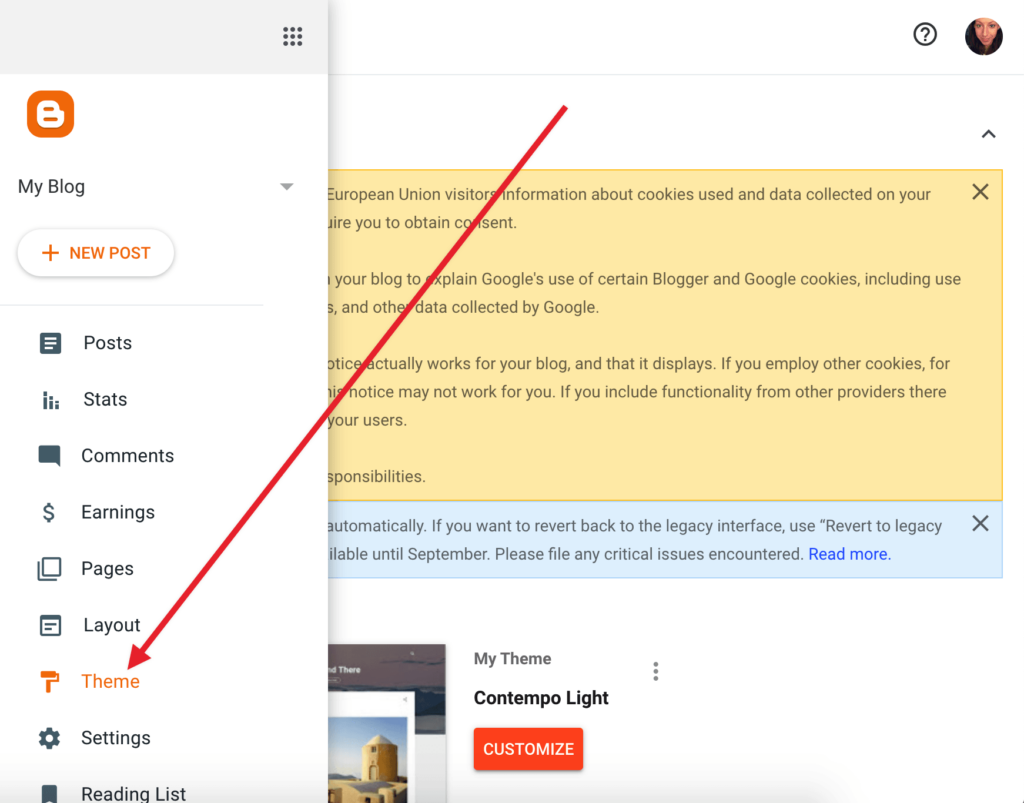Click the Comments speech bubble icon
Screen dimensions: 1024x803
point(50,455)
